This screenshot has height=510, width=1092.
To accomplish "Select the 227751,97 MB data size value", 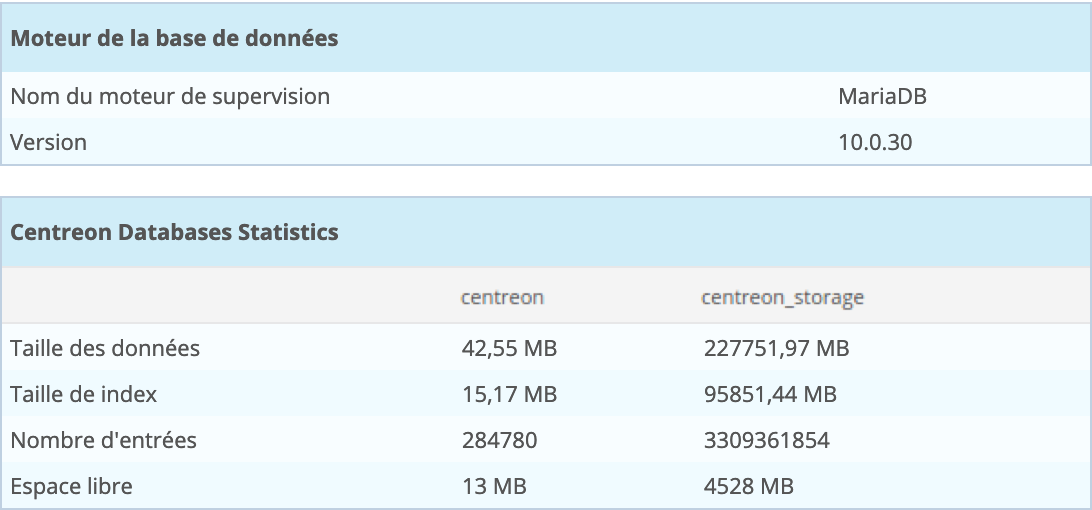I will point(777,348).
